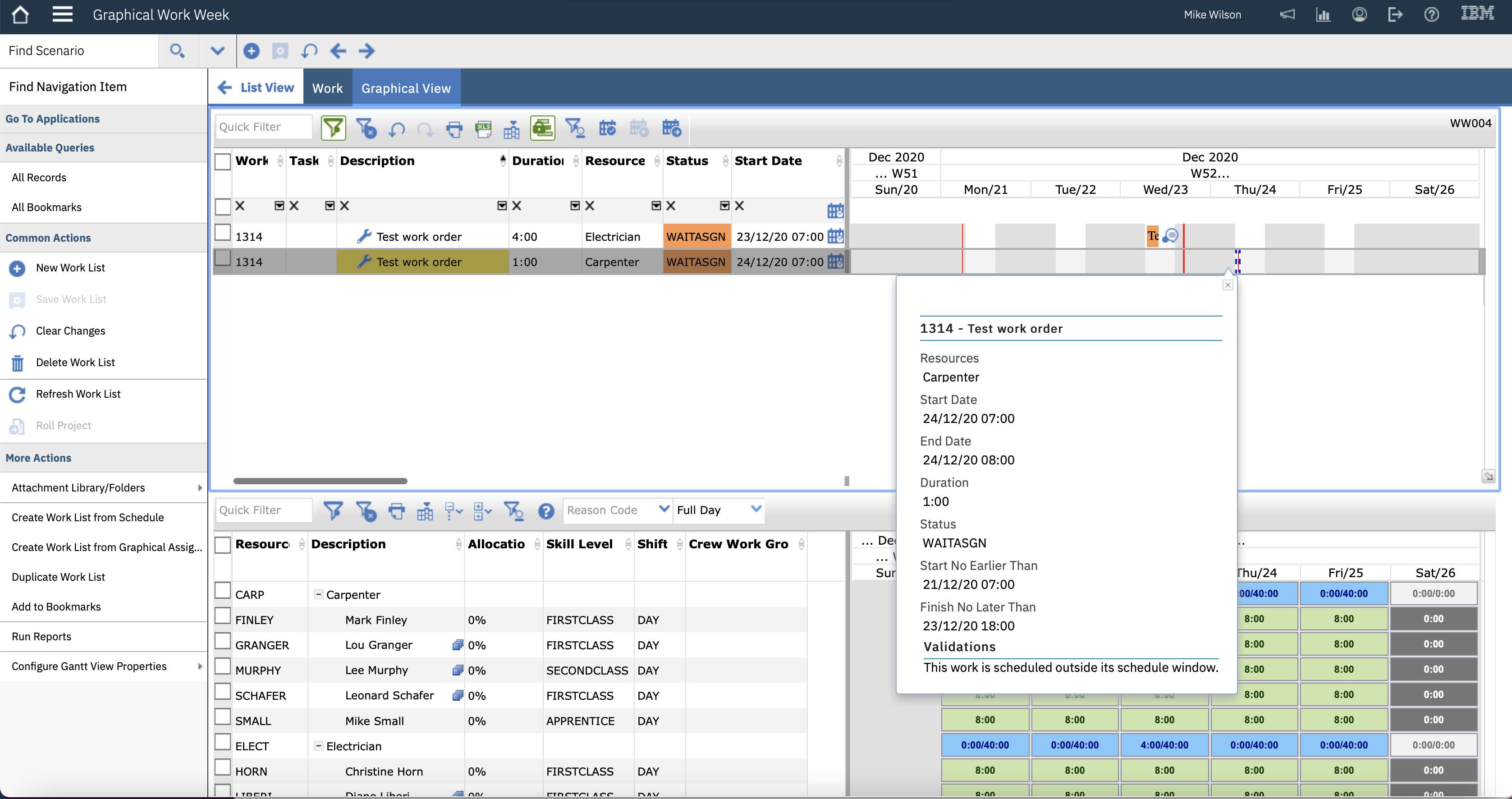Screen dimensions: 1512x799
Task: Click the WAITASGN status cell of the Carpenter row
Action: tap(696, 262)
